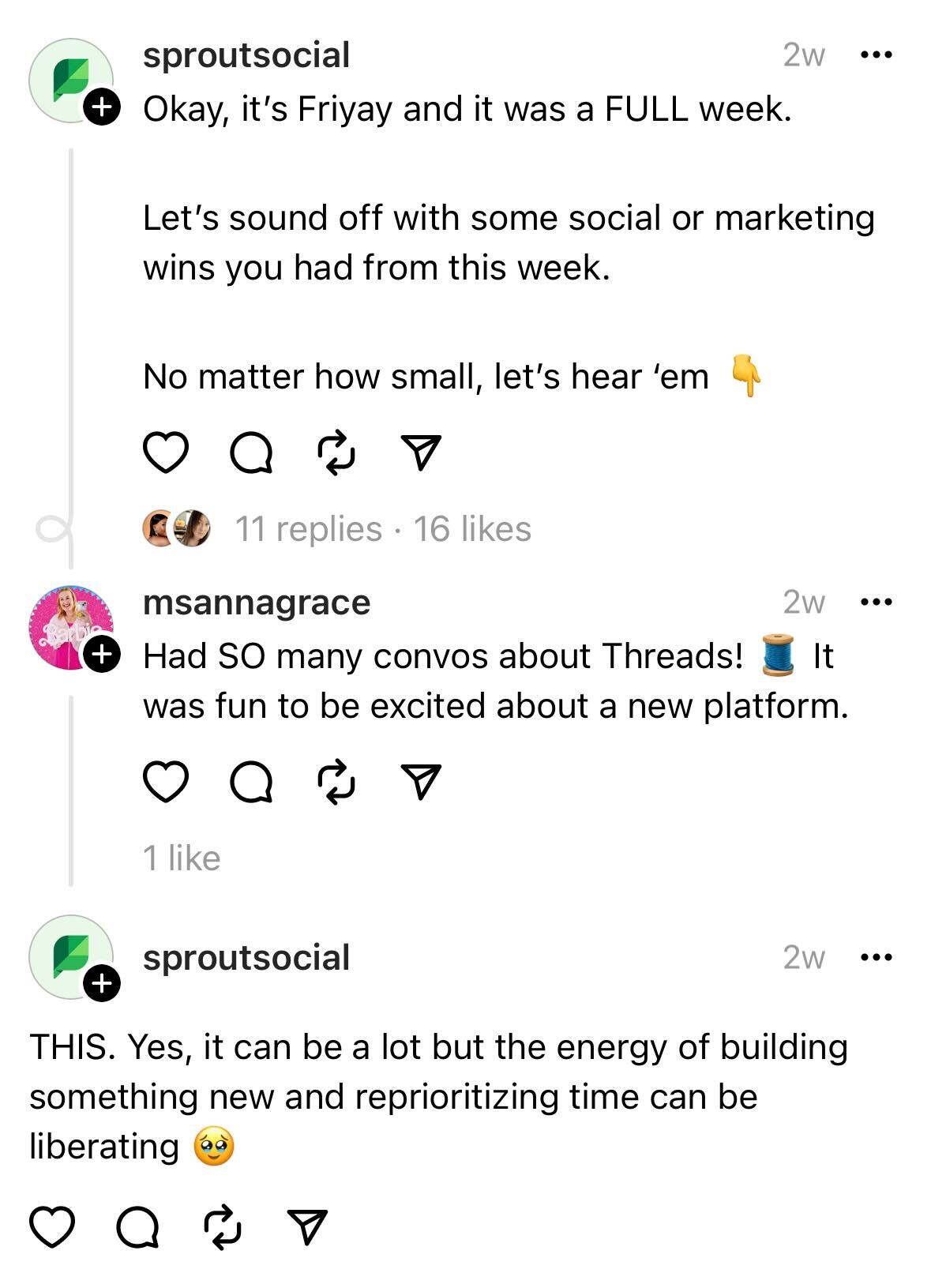Reply to sproutsocial's Friyay post
Screen dimensions: 931x1288
click(251, 453)
